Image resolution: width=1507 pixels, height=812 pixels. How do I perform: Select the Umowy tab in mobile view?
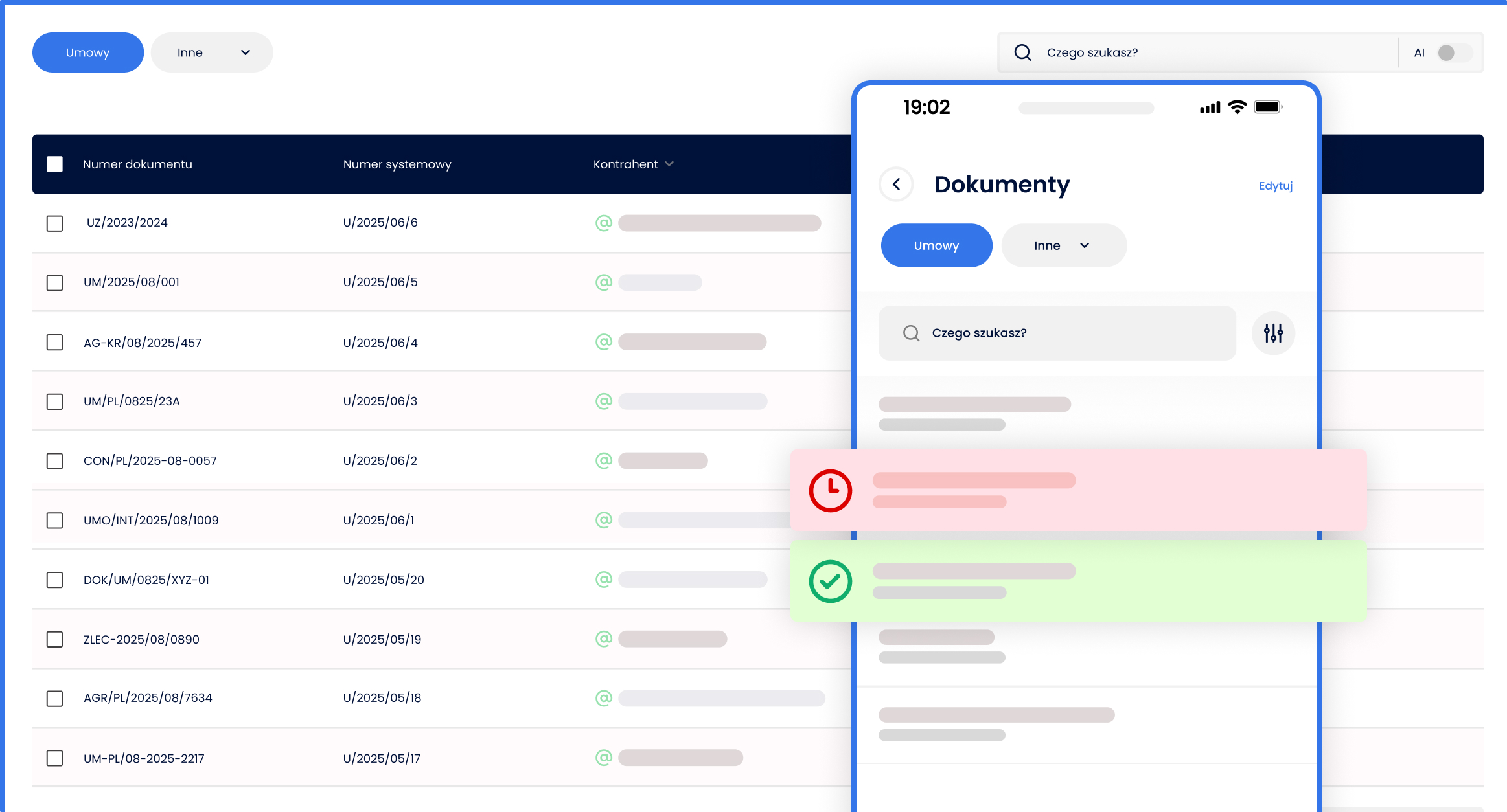(x=936, y=245)
